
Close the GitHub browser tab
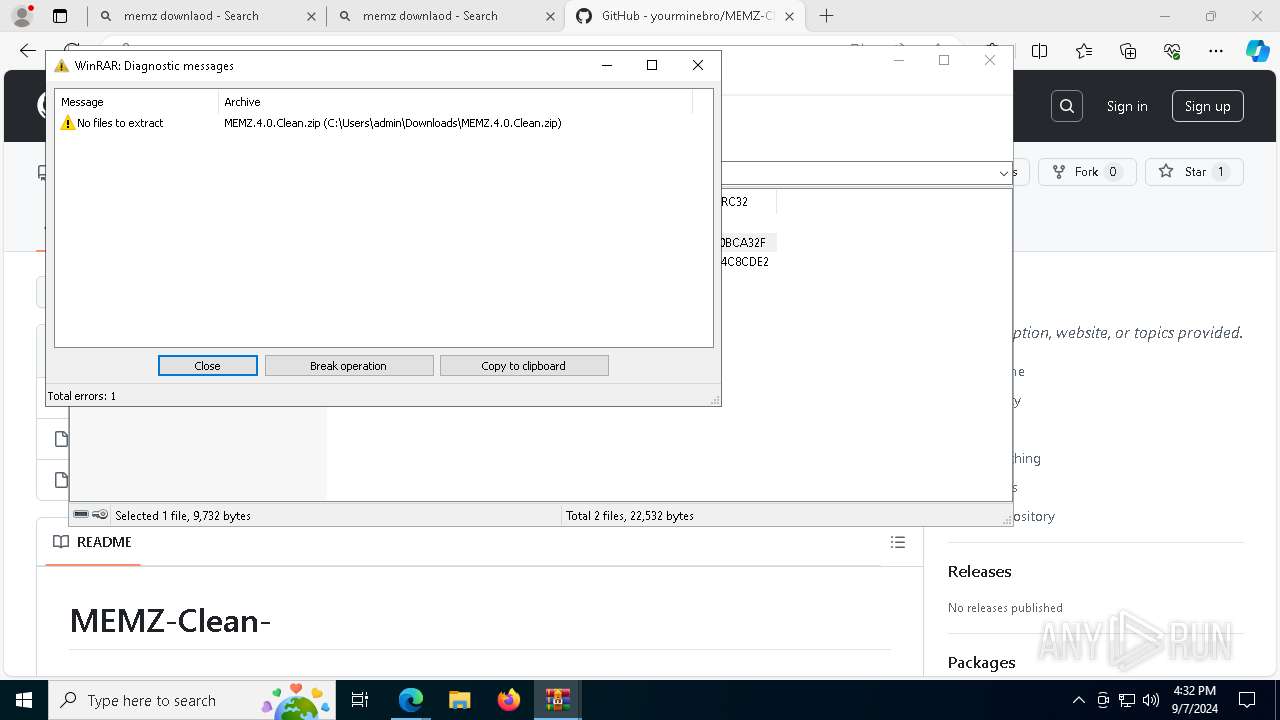point(789,16)
